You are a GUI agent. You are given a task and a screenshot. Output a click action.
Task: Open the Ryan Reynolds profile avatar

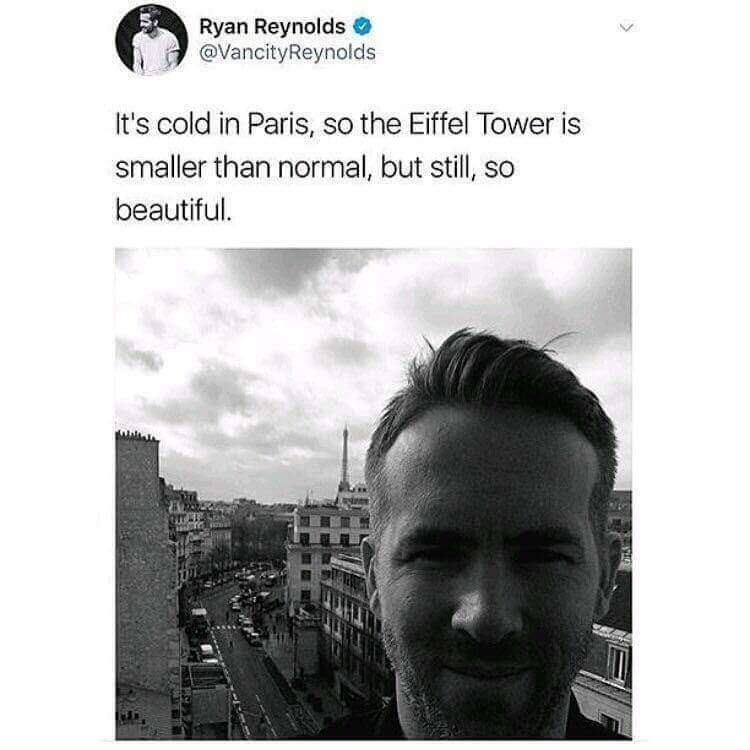point(152,40)
